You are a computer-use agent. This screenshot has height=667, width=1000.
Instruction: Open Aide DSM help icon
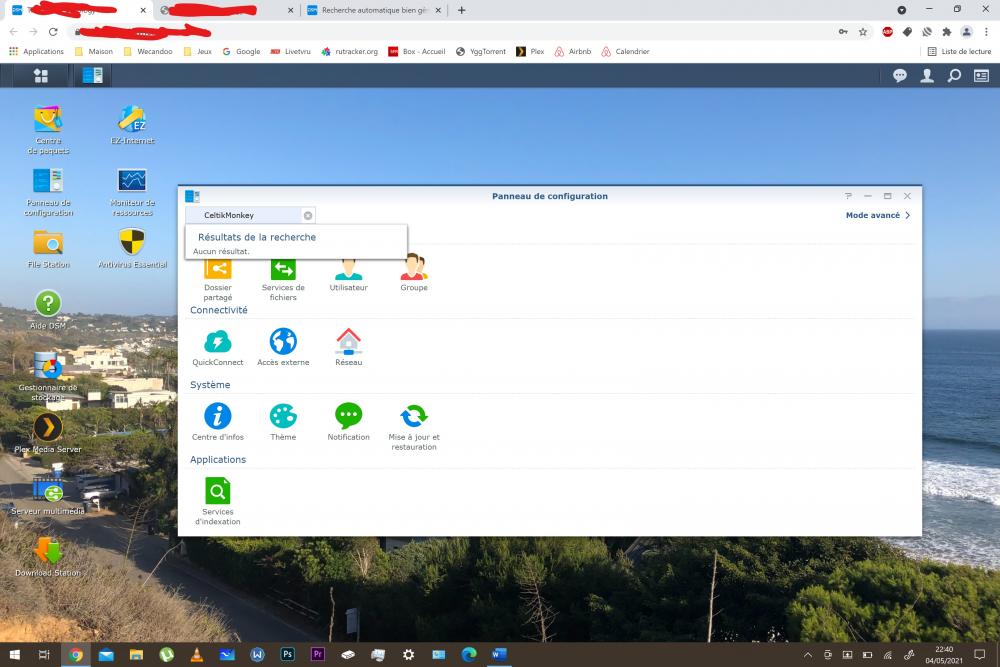pos(48,310)
